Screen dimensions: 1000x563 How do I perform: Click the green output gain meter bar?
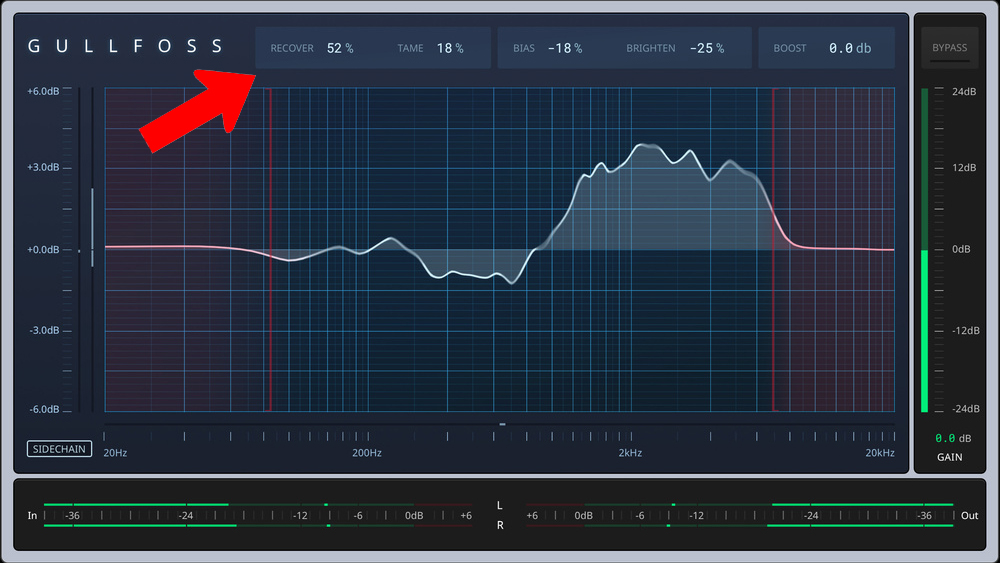pos(925,331)
